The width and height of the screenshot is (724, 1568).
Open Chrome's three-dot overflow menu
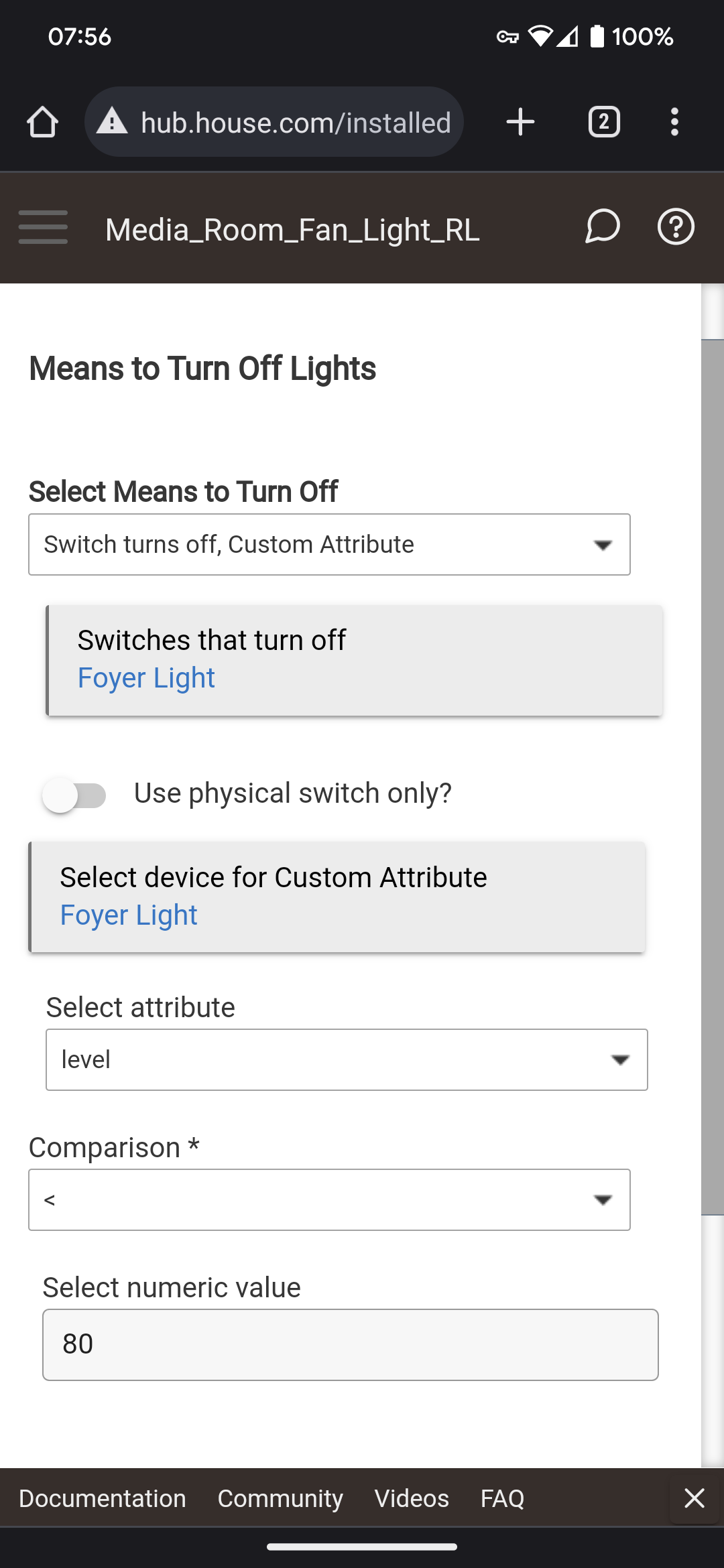tap(675, 121)
